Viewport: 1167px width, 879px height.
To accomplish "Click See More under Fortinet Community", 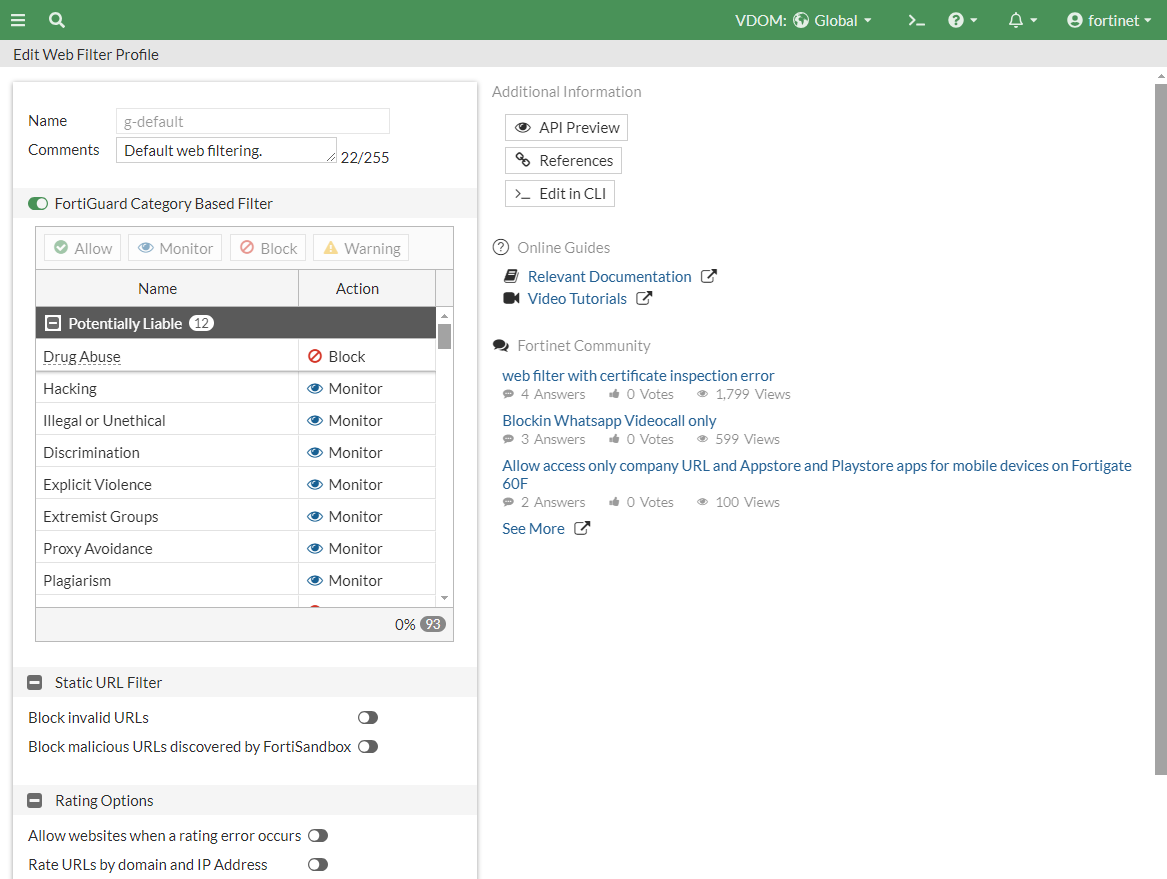I will 534,528.
